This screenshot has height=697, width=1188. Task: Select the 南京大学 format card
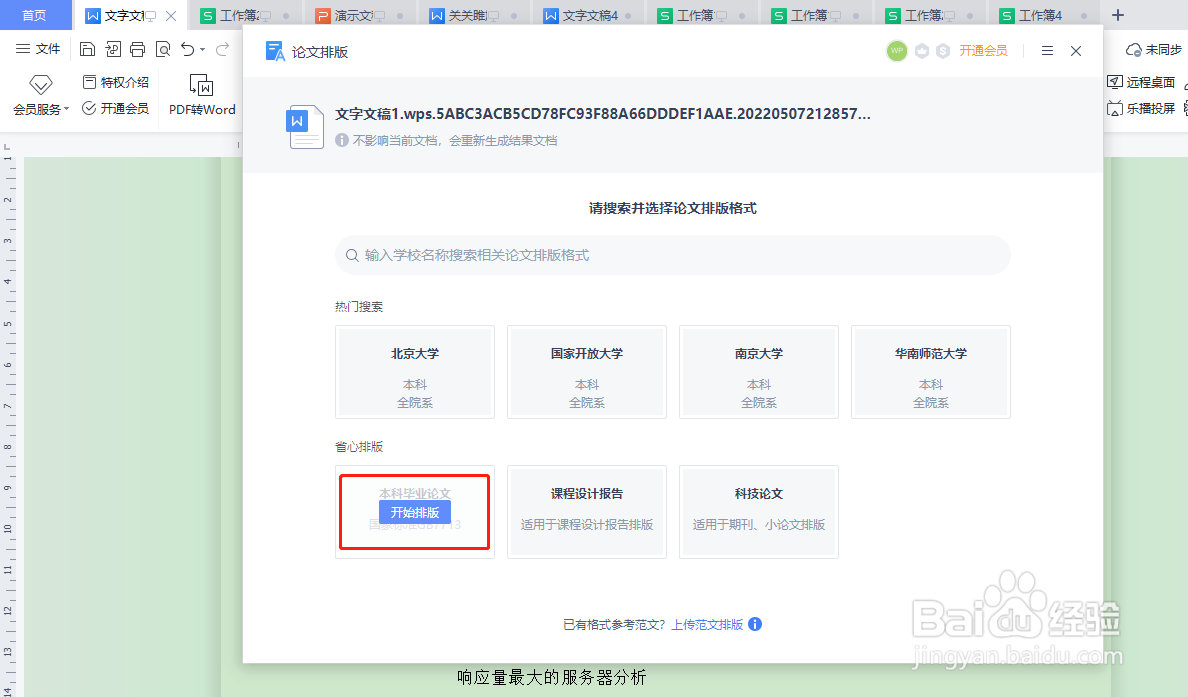click(x=759, y=372)
